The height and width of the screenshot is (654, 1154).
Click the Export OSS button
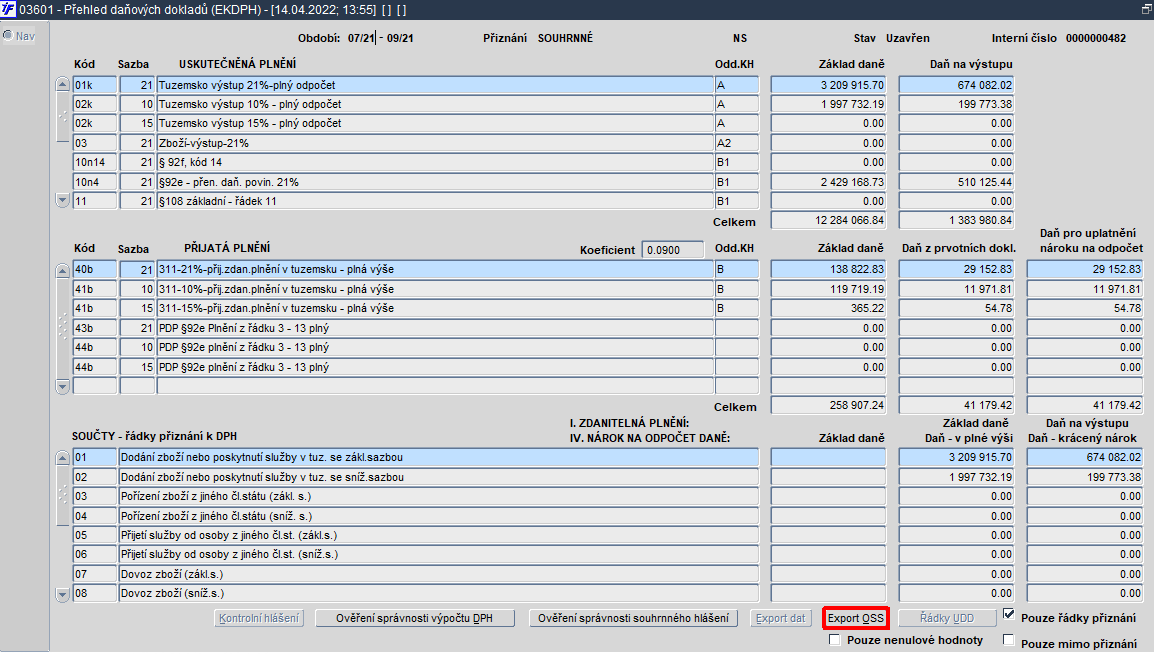[856, 618]
